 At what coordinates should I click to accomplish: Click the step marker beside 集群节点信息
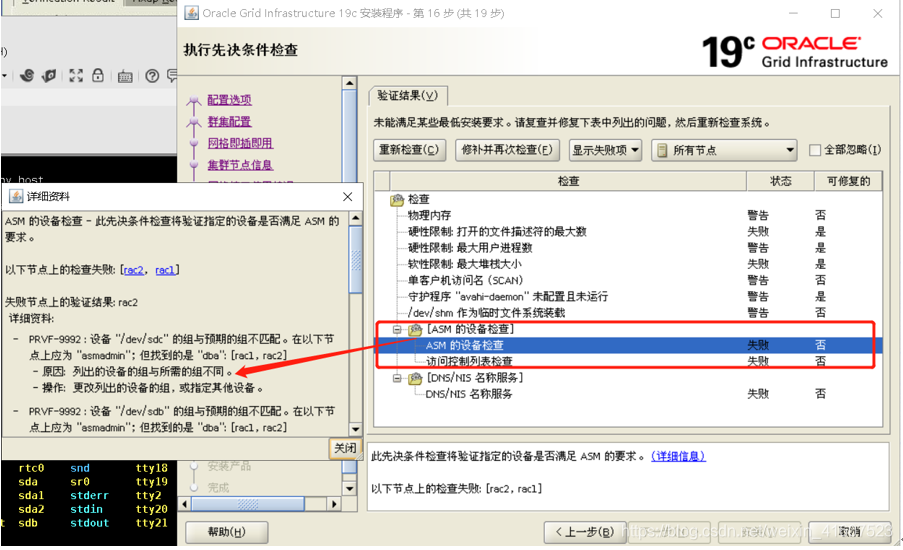click(x=194, y=165)
